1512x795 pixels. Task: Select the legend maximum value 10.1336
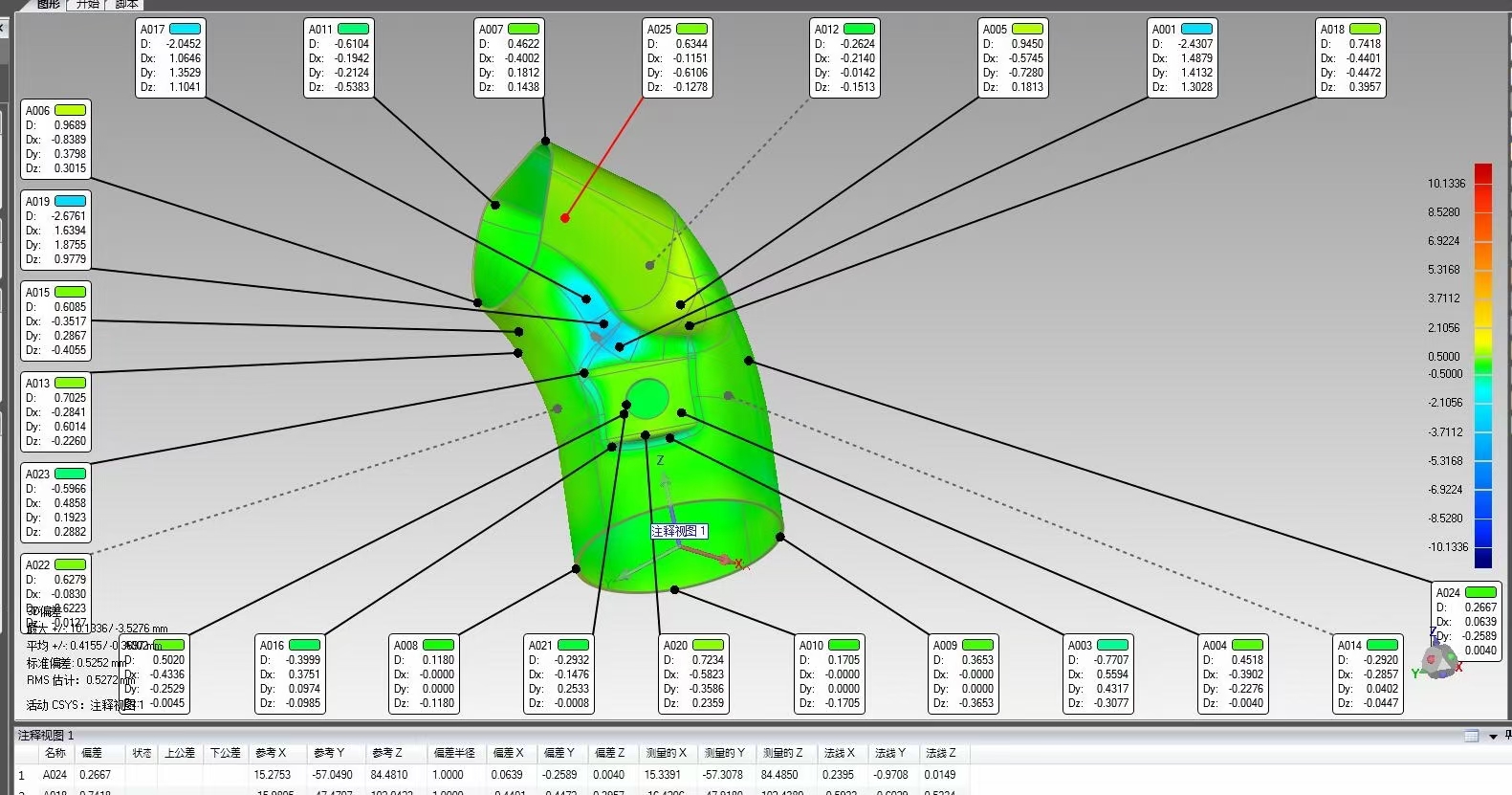tap(1446, 184)
